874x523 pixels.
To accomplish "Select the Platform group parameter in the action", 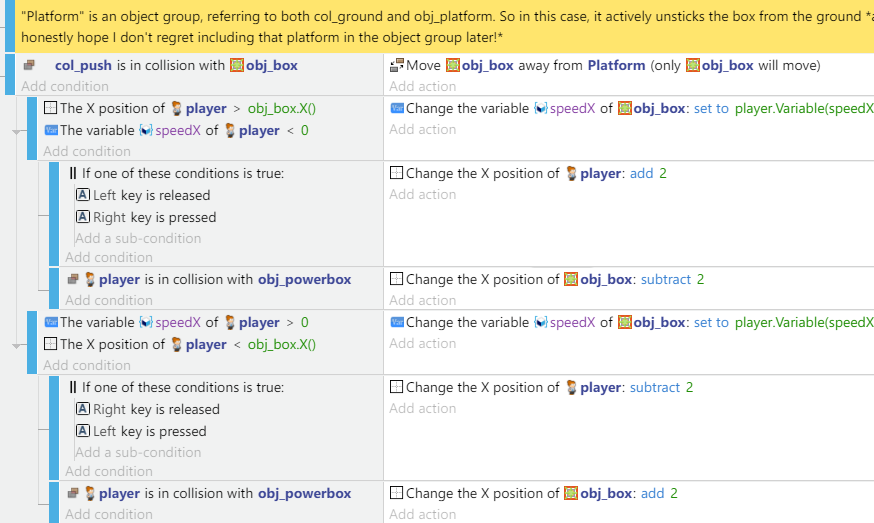I will (616, 65).
